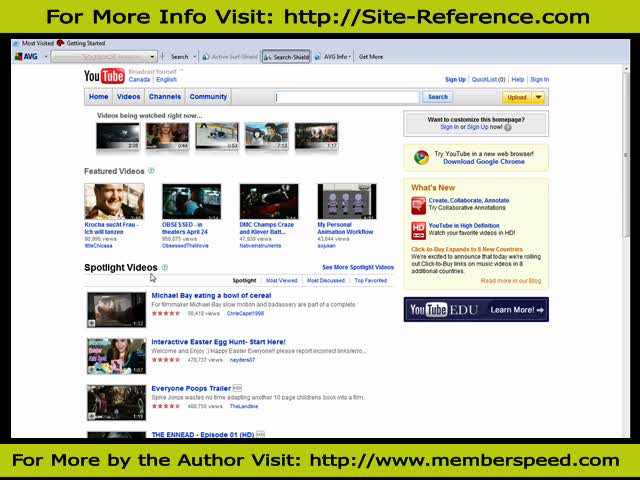
Task: Open the Community tab
Action: click(x=208, y=97)
